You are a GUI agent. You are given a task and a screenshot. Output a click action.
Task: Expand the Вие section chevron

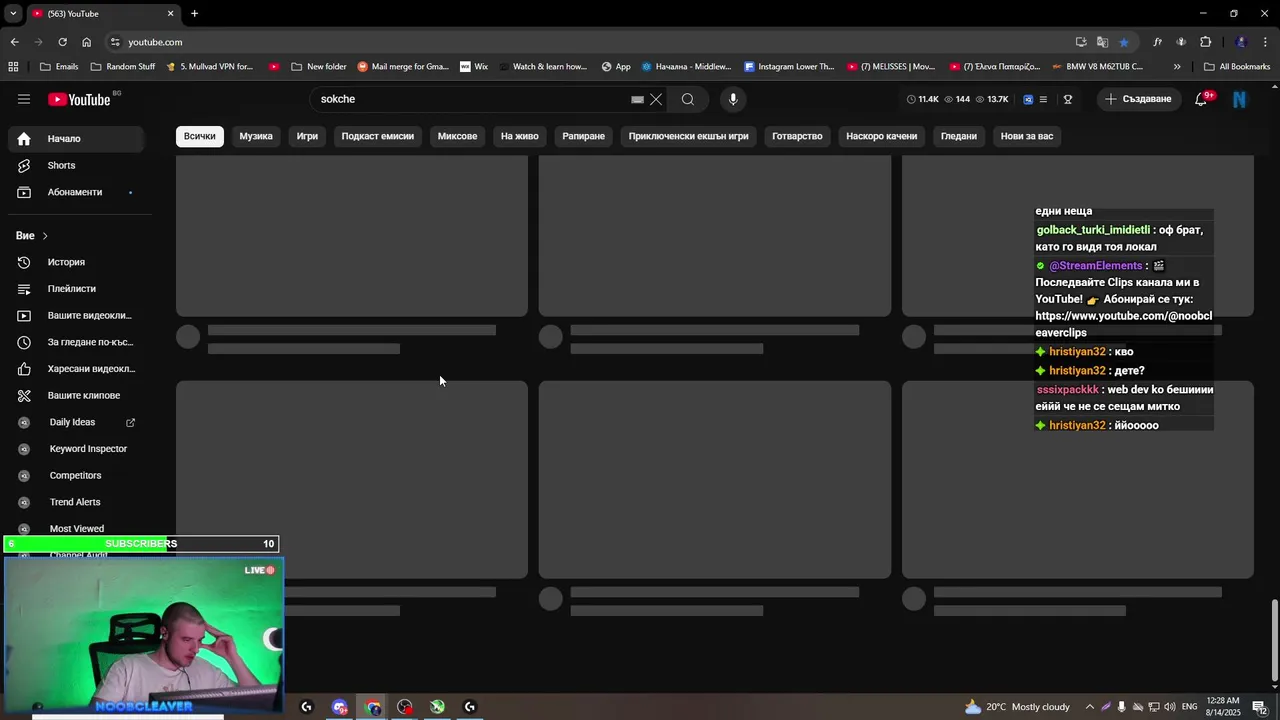point(45,236)
